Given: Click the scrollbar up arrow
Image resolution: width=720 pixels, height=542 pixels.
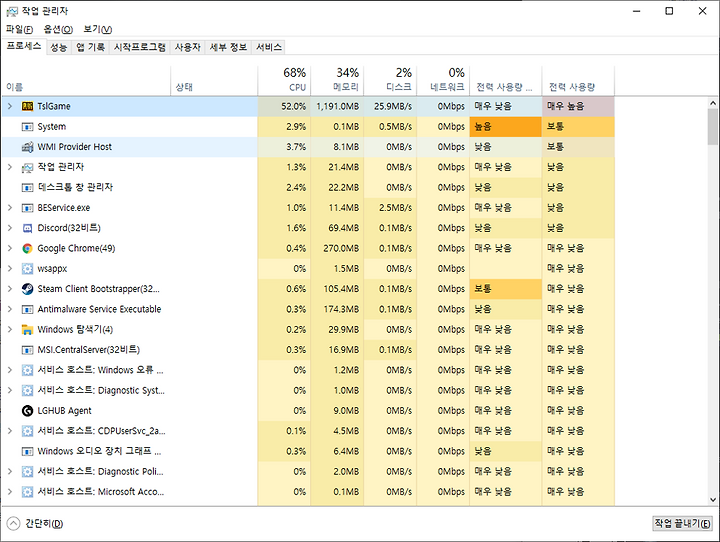Looking at the screenshot, I should point(712,103).
